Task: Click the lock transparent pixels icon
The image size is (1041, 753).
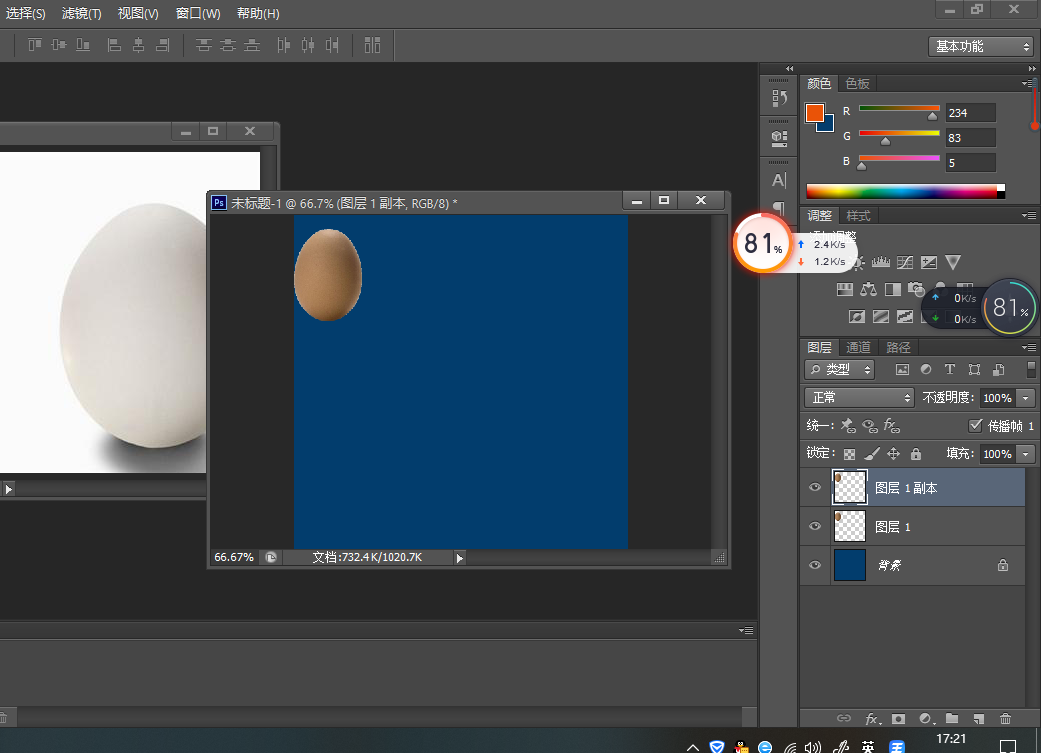Action: click(x=849, y=454)
